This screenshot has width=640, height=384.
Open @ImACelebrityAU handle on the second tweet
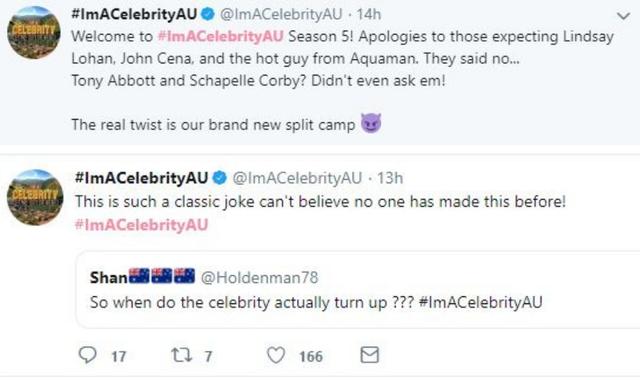[297, 178]
